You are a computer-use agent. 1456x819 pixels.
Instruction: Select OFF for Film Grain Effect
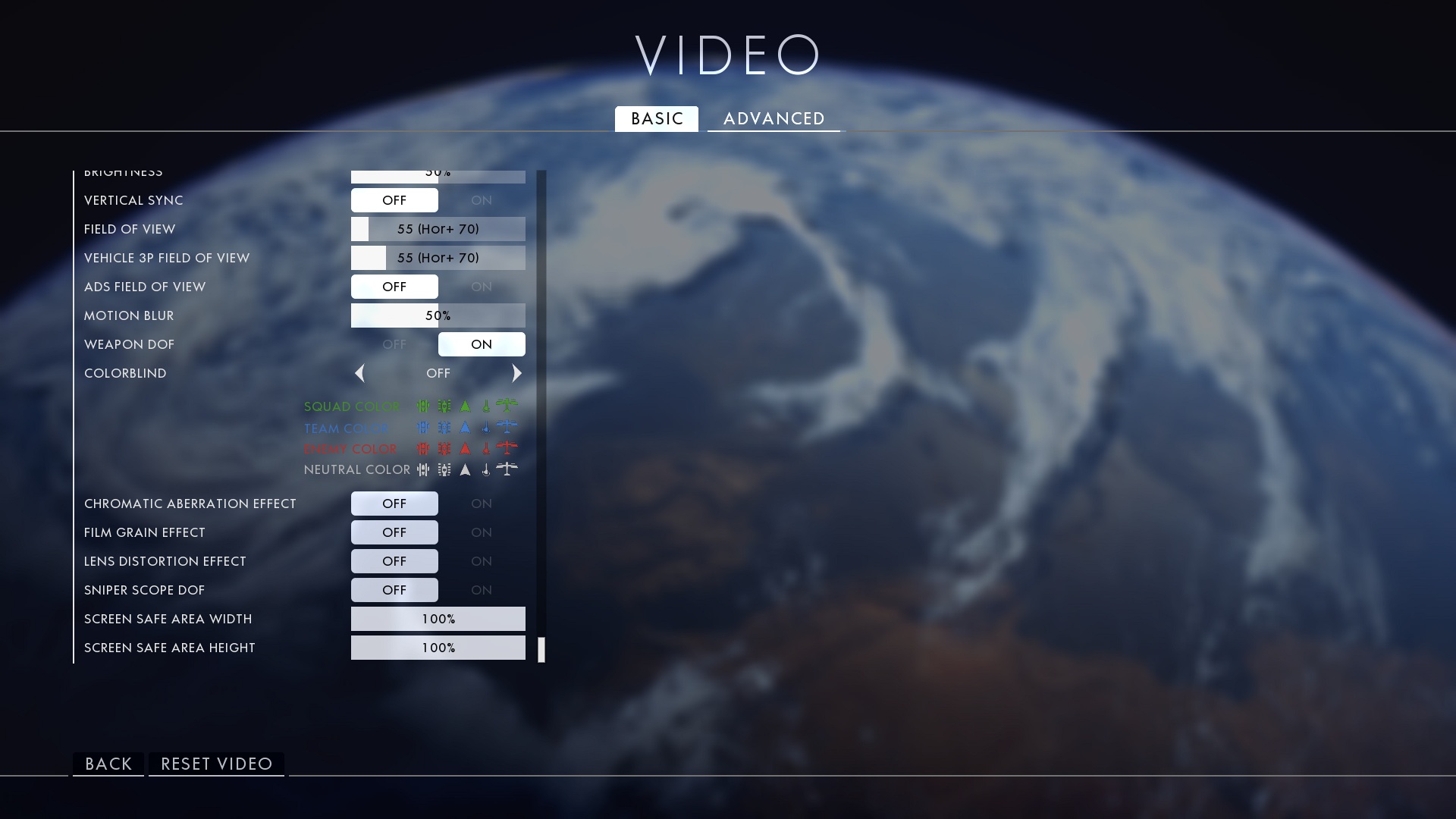394,532
